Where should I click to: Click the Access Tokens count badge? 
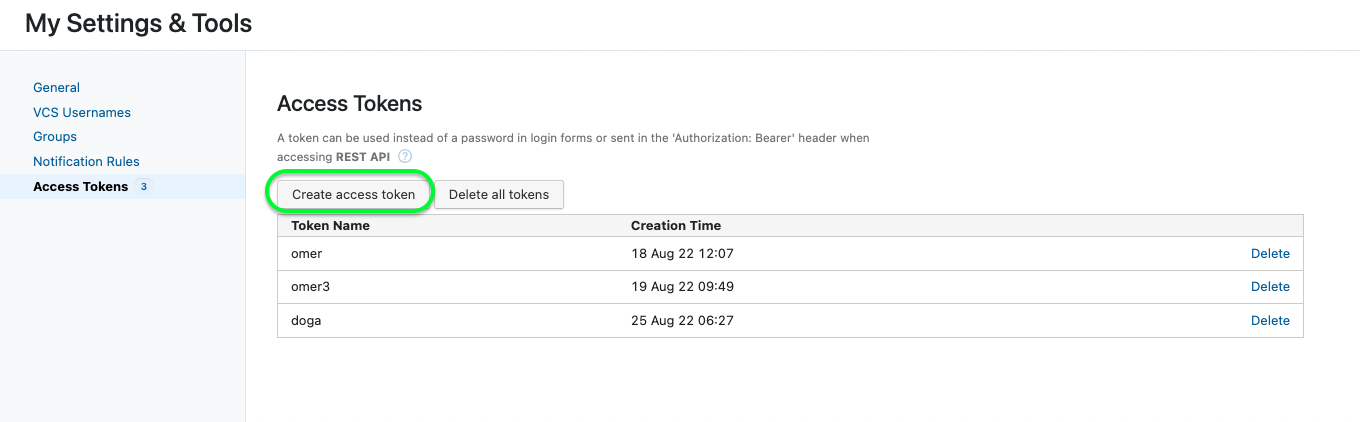coord(144,186)
